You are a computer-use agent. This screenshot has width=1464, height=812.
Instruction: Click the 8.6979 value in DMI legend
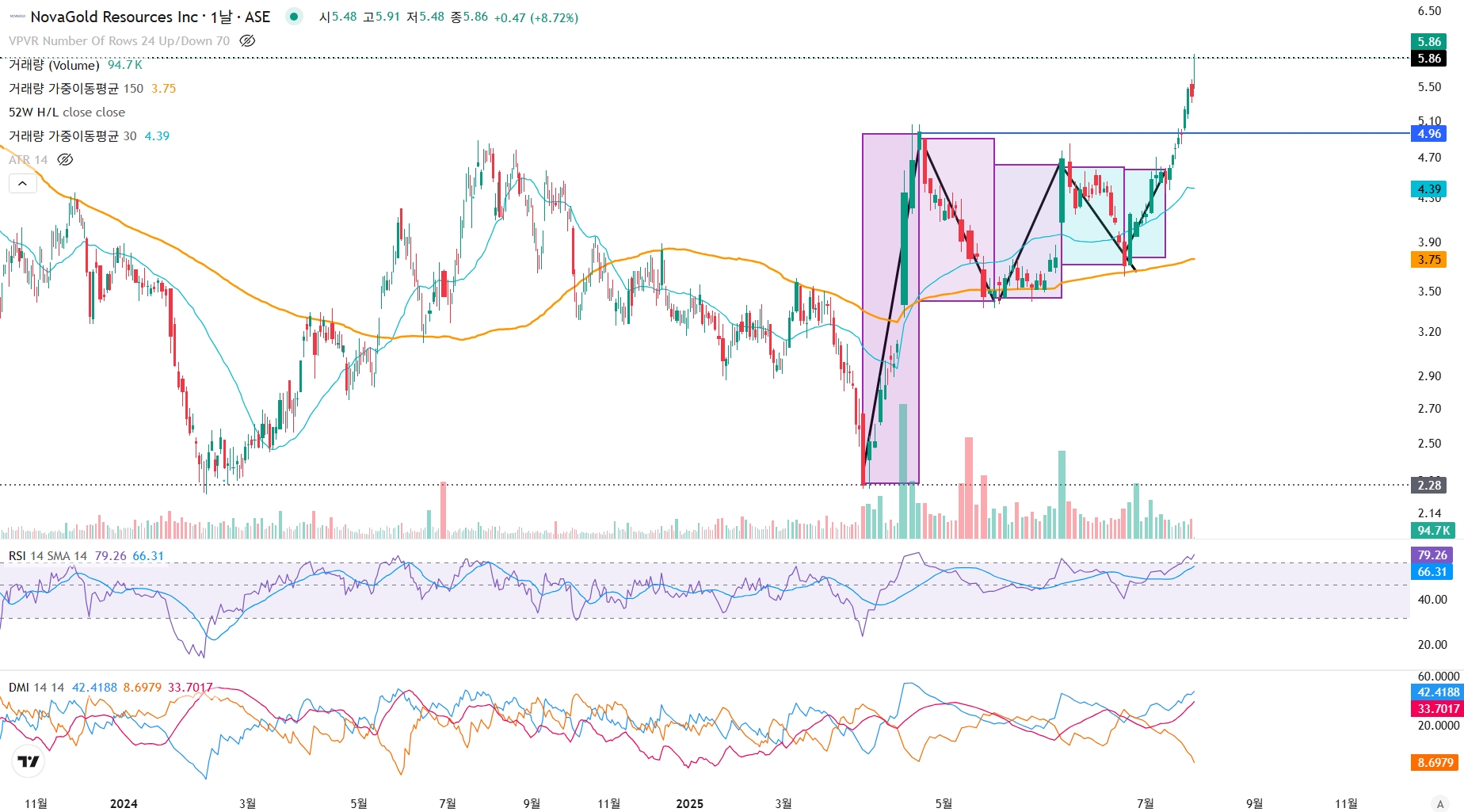coord(143,687)
